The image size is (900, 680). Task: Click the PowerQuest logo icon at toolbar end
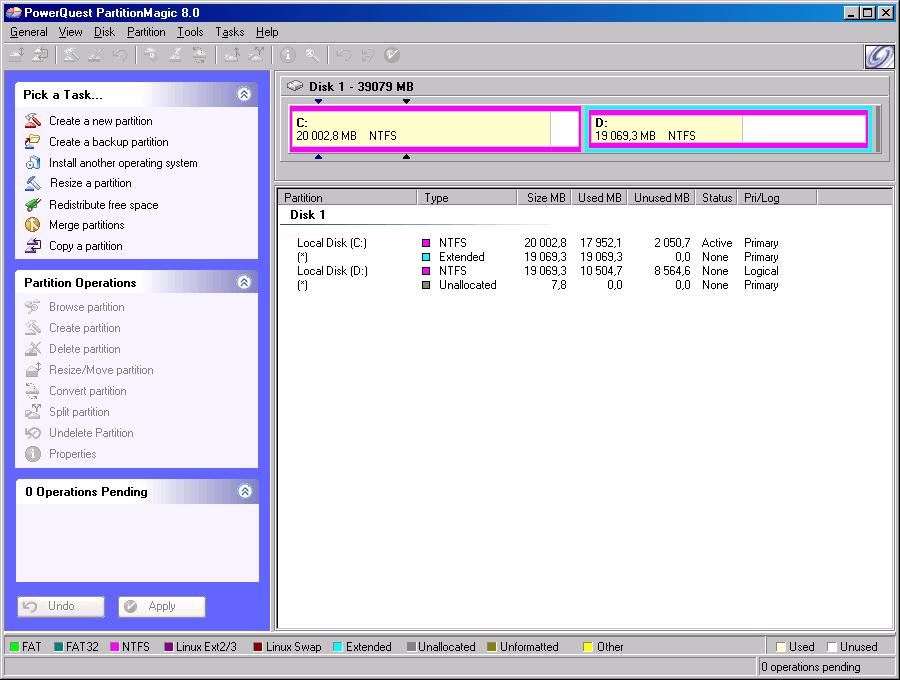pos(879,56)
